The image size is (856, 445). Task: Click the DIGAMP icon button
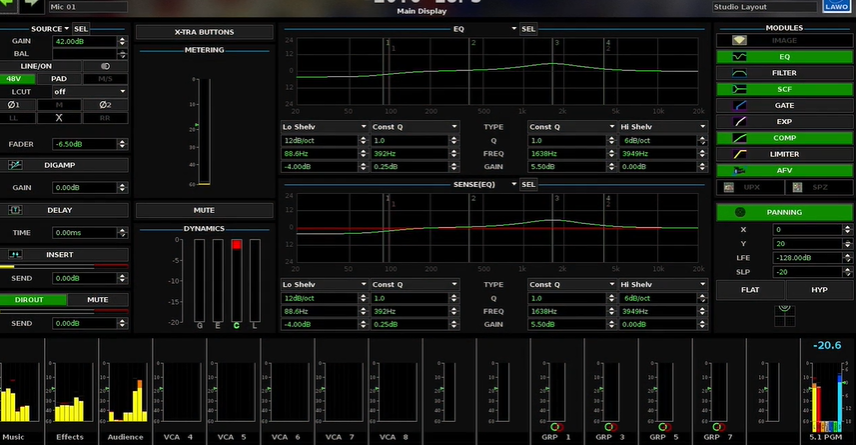pos(17,164)
